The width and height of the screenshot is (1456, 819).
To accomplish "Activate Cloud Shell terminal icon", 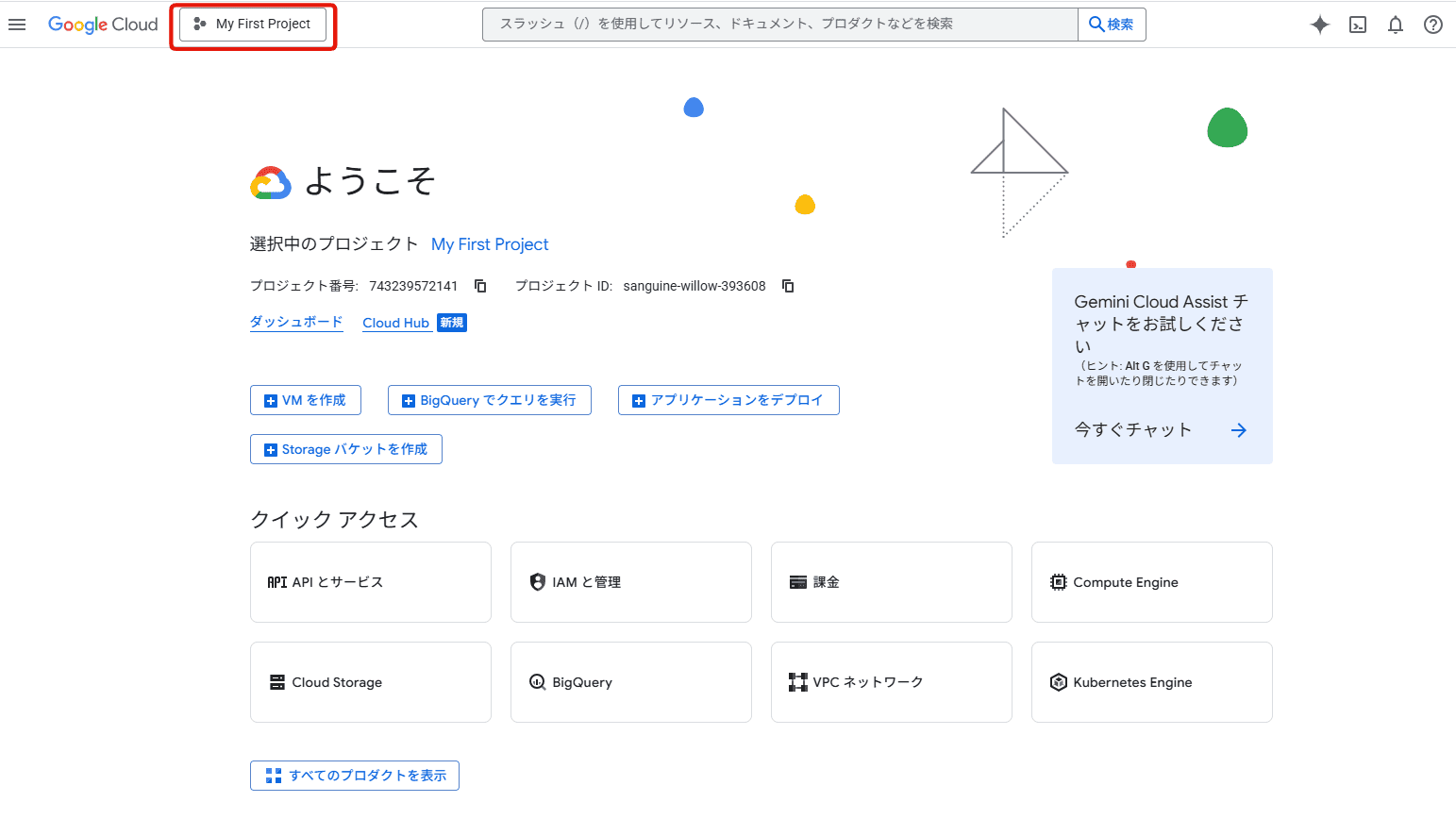I will [x=1358, y=25].
